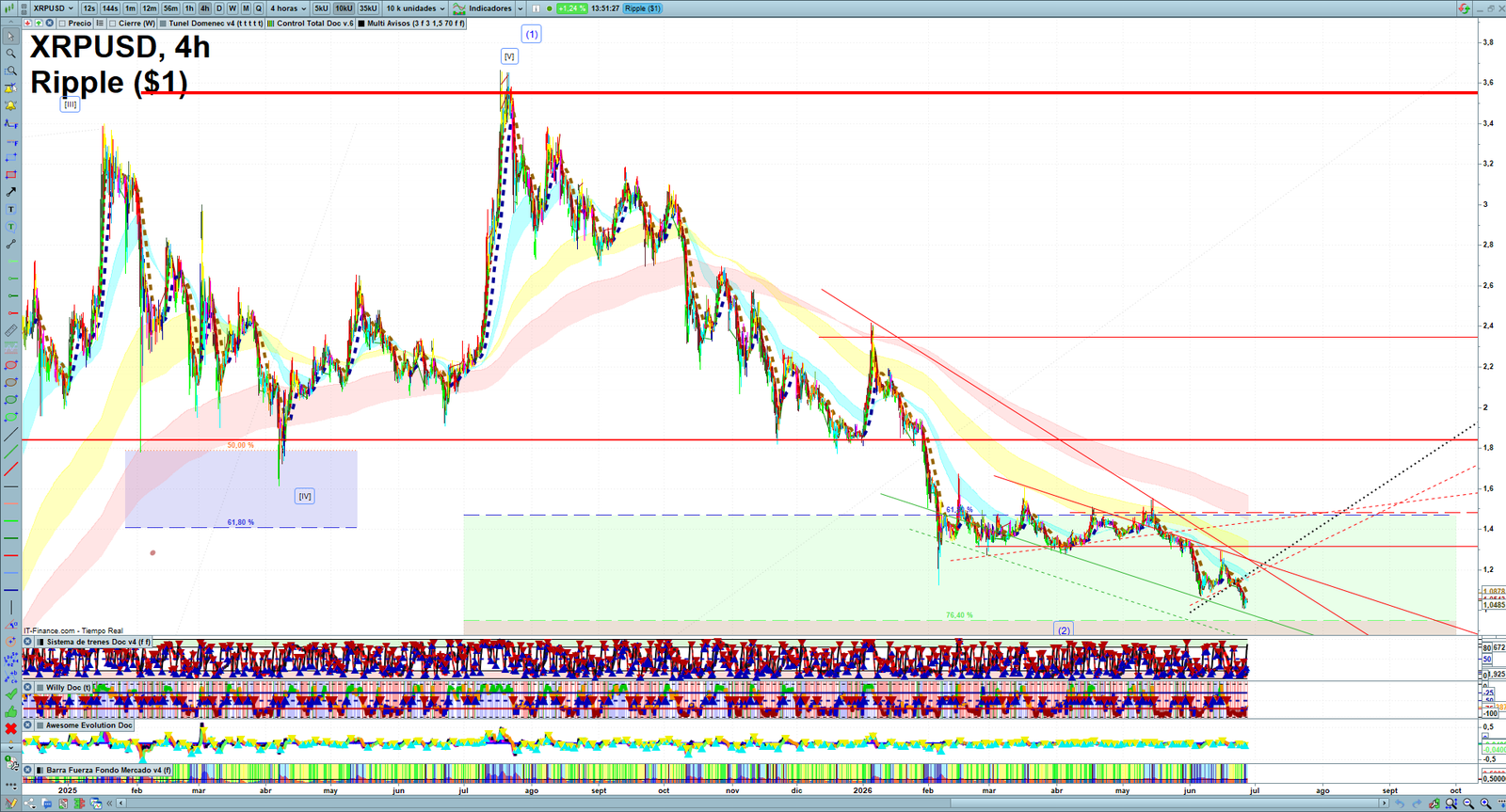Open the Control Total Doc v.6 label

pyautogui.click(x=310, y=24)
